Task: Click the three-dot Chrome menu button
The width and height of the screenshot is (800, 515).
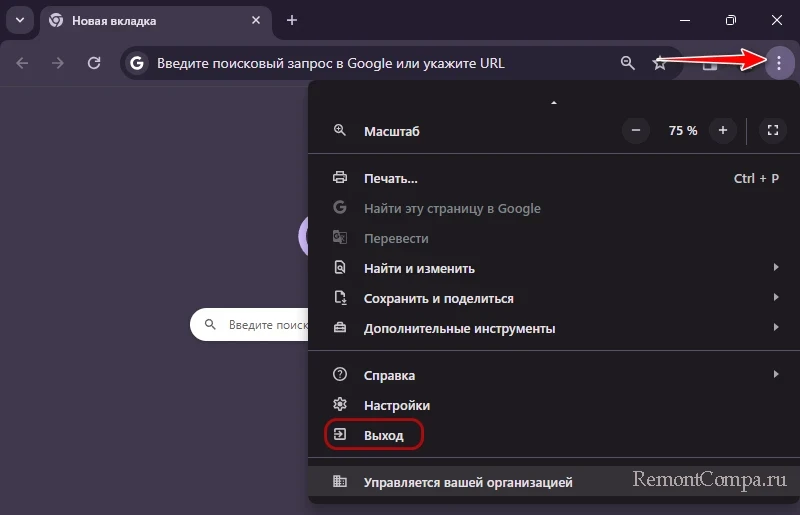Action: pyautogui.click(x=778, y=63)
